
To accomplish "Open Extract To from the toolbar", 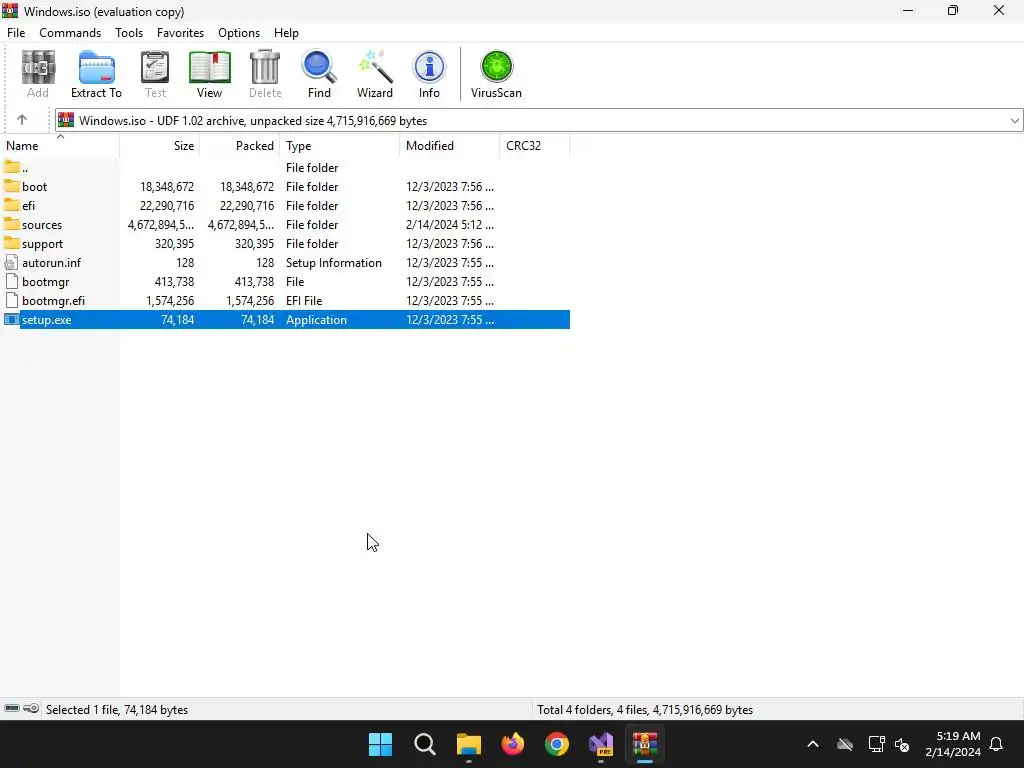I will pyautogui.click(x=97, y=74).
